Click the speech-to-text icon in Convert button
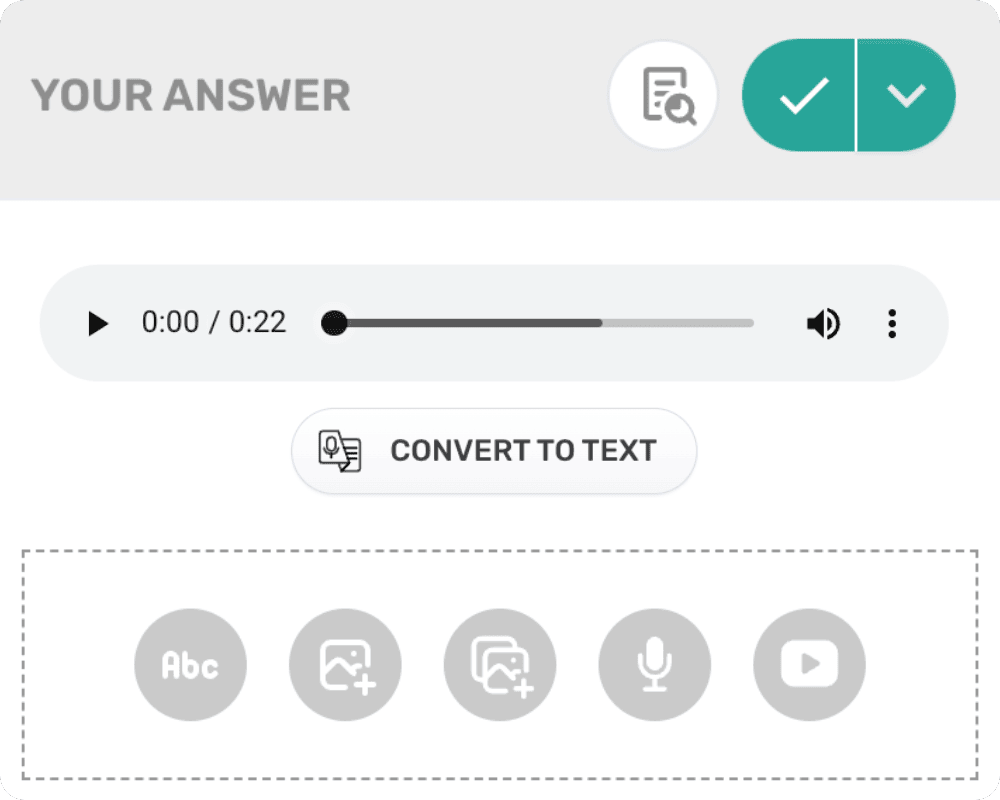This screenshot has height=800, width=1000. tap(340, 451)
